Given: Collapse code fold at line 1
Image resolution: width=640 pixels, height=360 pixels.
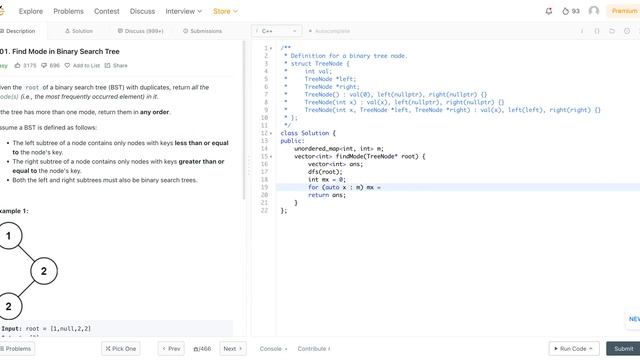Looking at the screenshot, I should [271, 48].
